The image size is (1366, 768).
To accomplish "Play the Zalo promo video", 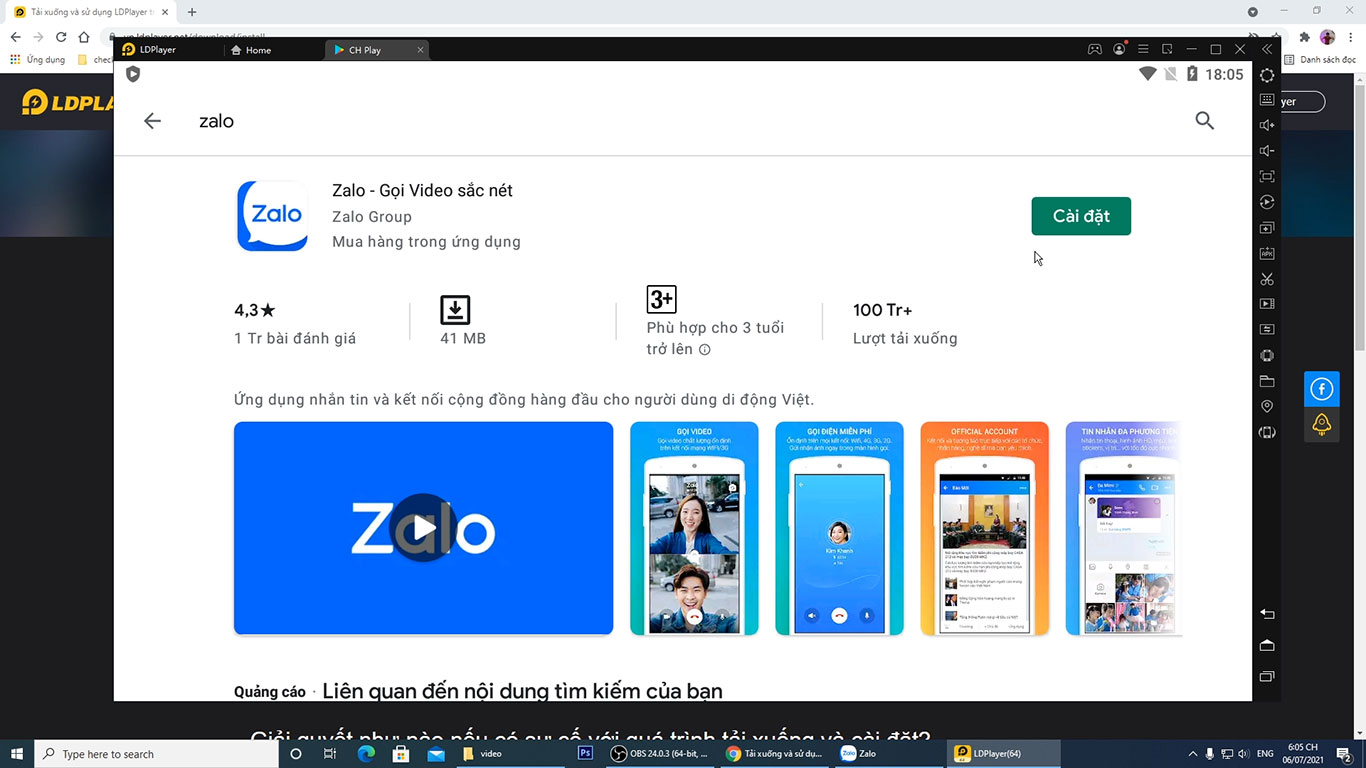I will (x=423, y=528).
